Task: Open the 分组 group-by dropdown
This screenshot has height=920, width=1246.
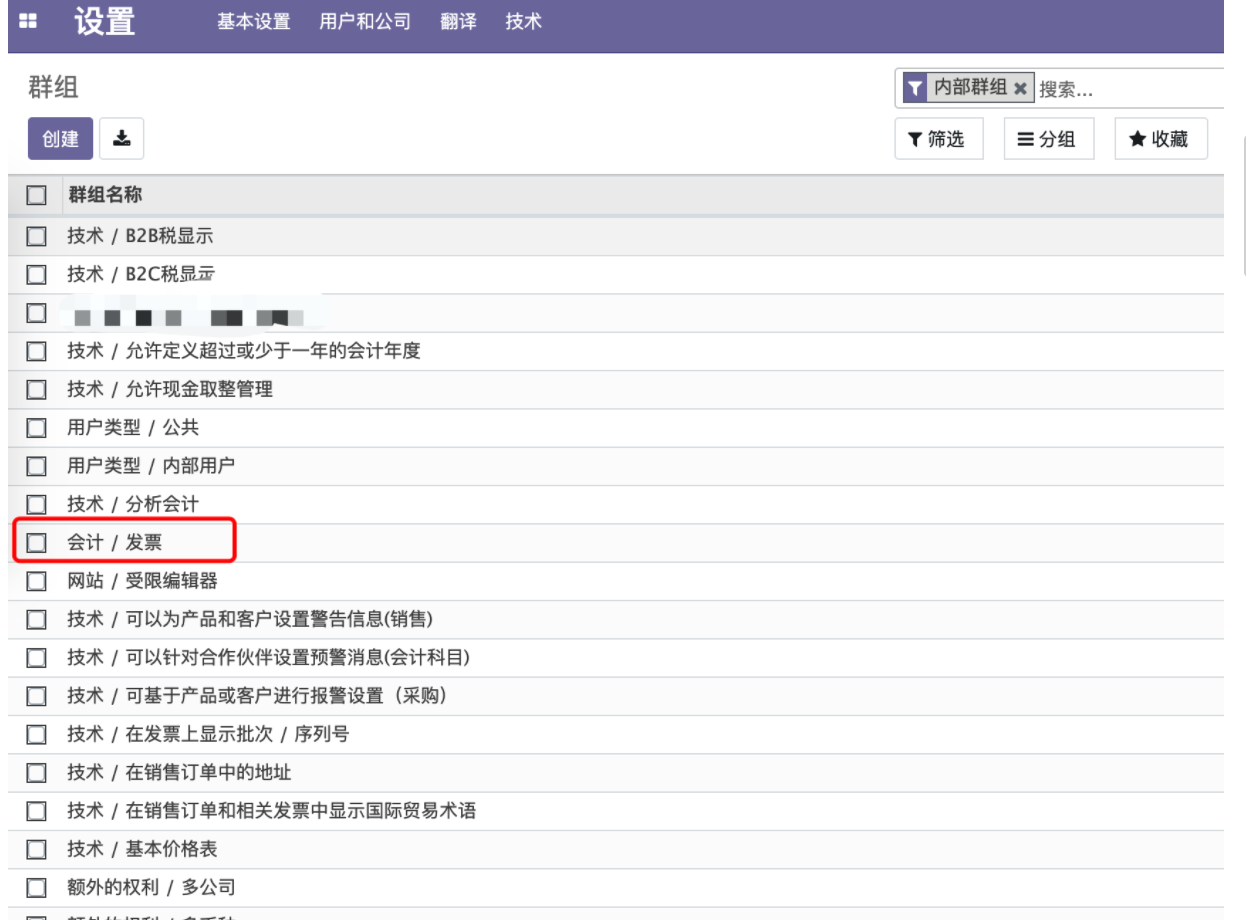Action: coord(1049,139)
